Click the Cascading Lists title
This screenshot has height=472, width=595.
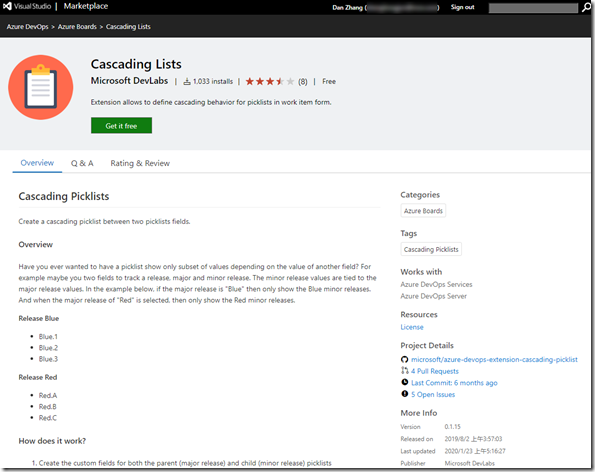point(136,64)
